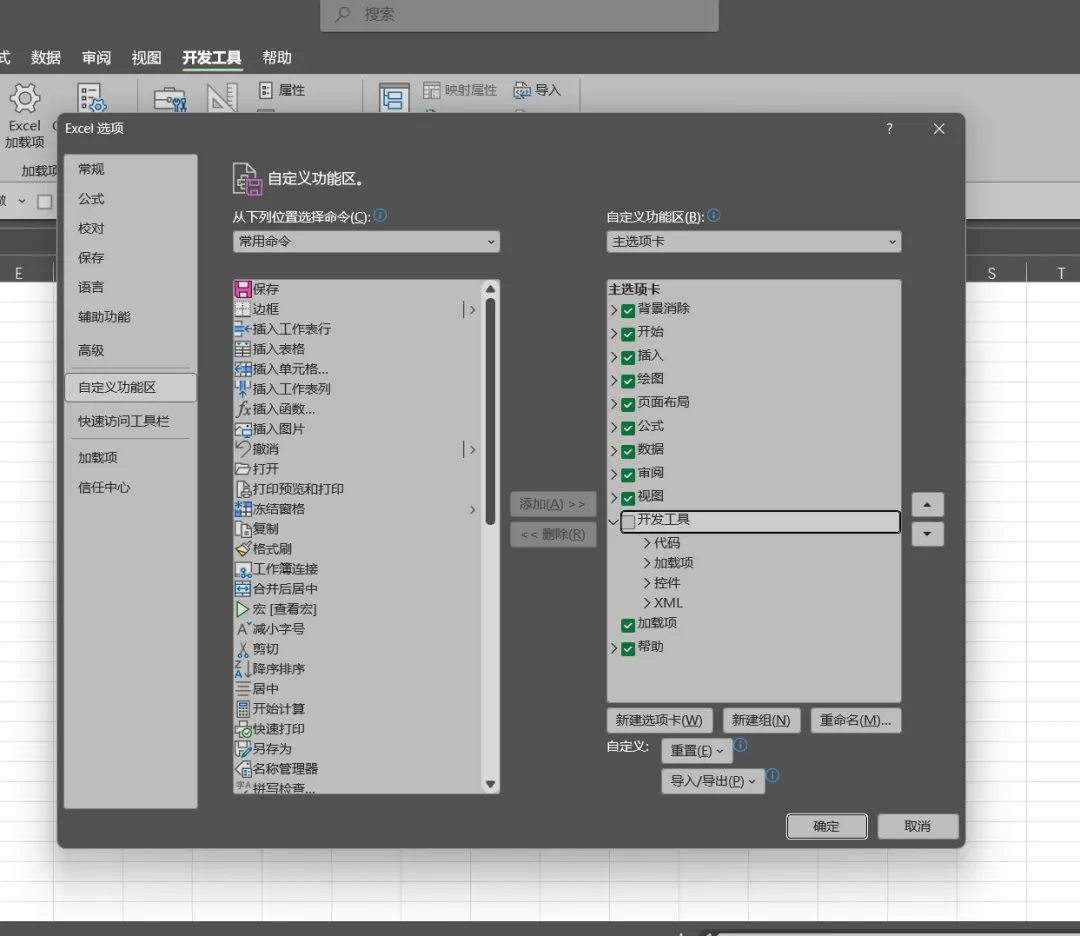Uncheck the 页面布局 tab checkbox
Image resolution: width=1080 pixels, height=936 pixels.
click(x=627, y=404)
